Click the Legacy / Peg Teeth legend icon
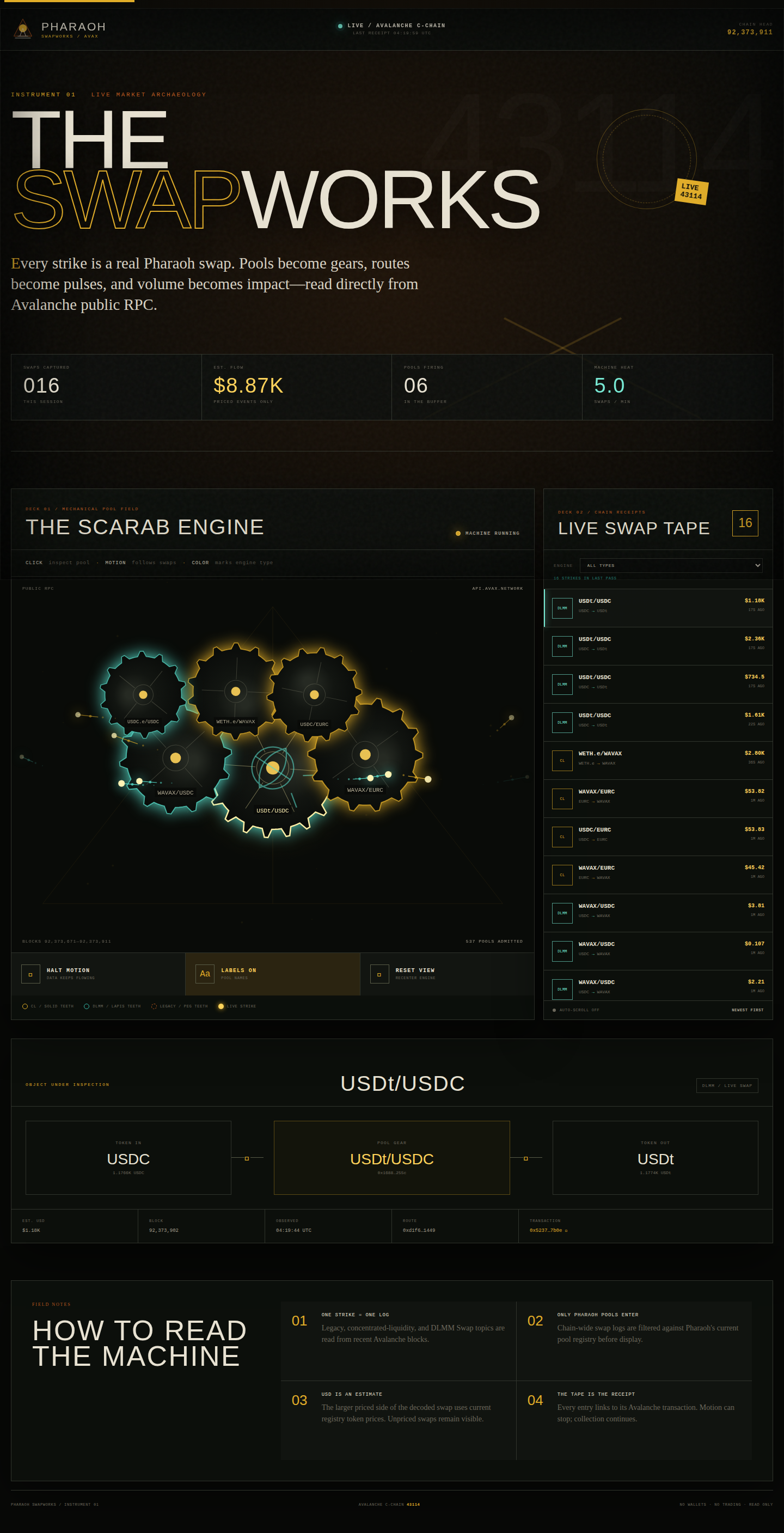The width and height of the screenshot is (784, 1533). click(x=154, y=1006)
